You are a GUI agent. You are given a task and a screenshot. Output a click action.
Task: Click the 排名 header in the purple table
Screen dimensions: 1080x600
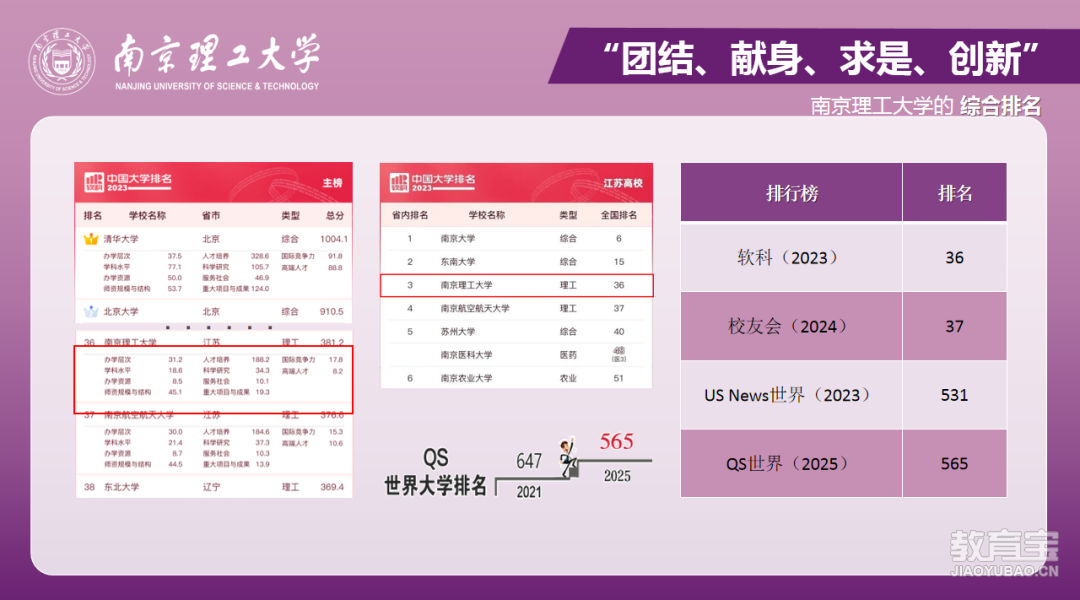click(955, 194)
